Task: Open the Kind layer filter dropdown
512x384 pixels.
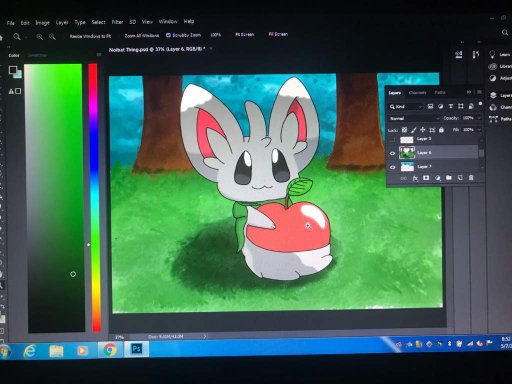Action: (406, 107)
